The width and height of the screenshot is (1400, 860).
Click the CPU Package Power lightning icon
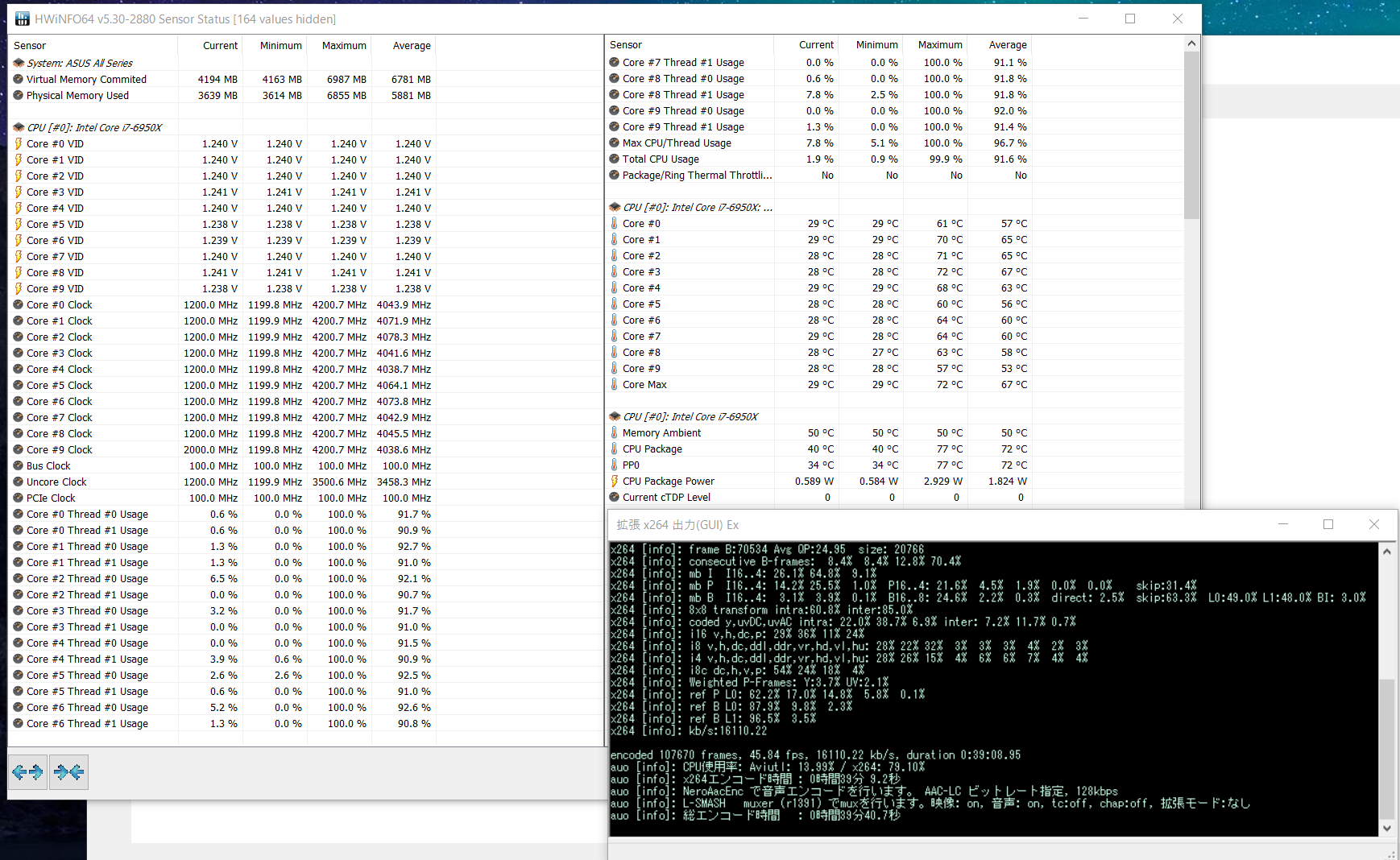[x=615, y=481]
